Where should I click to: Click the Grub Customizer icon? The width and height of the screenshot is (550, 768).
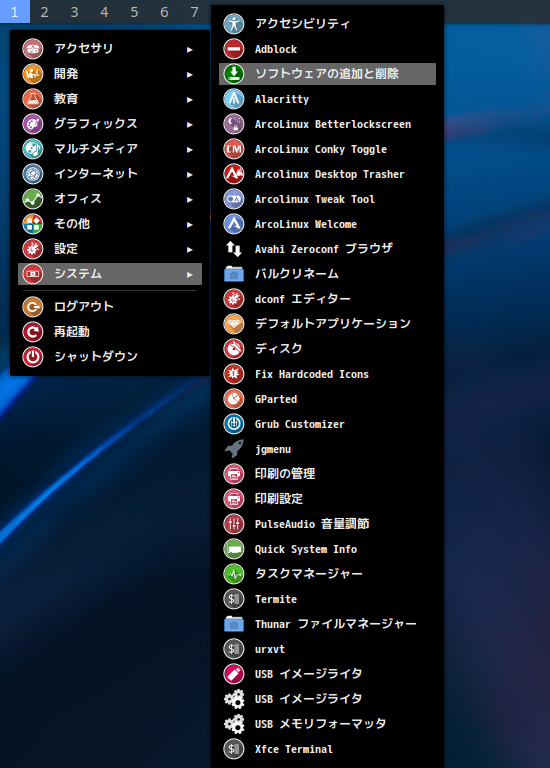pos(234,424)
